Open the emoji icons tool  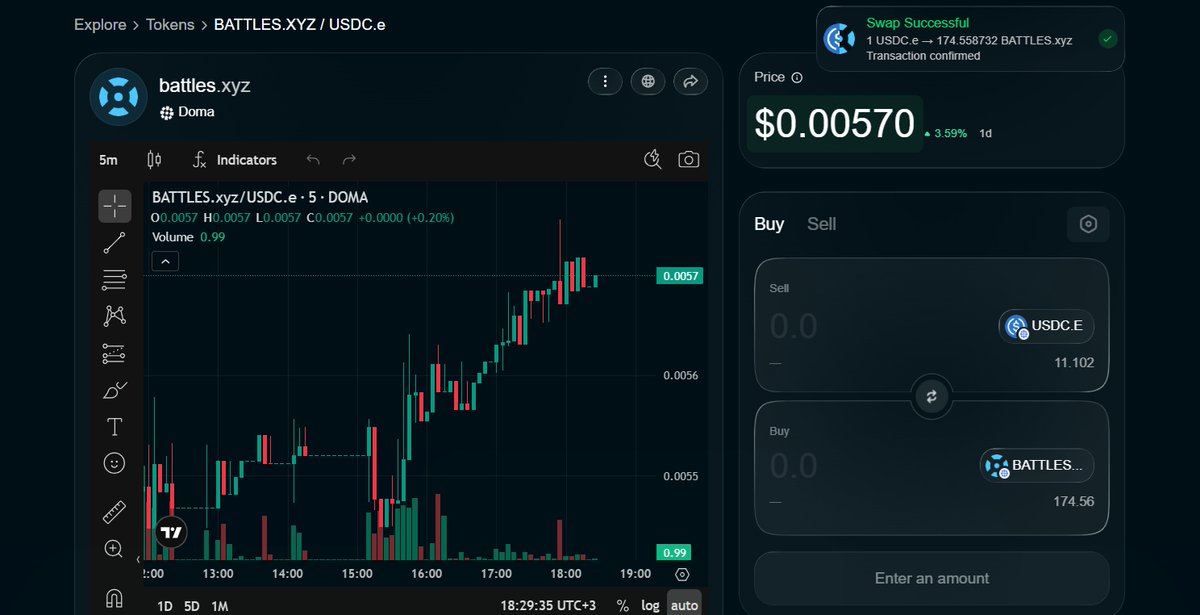tap(114, 463)
